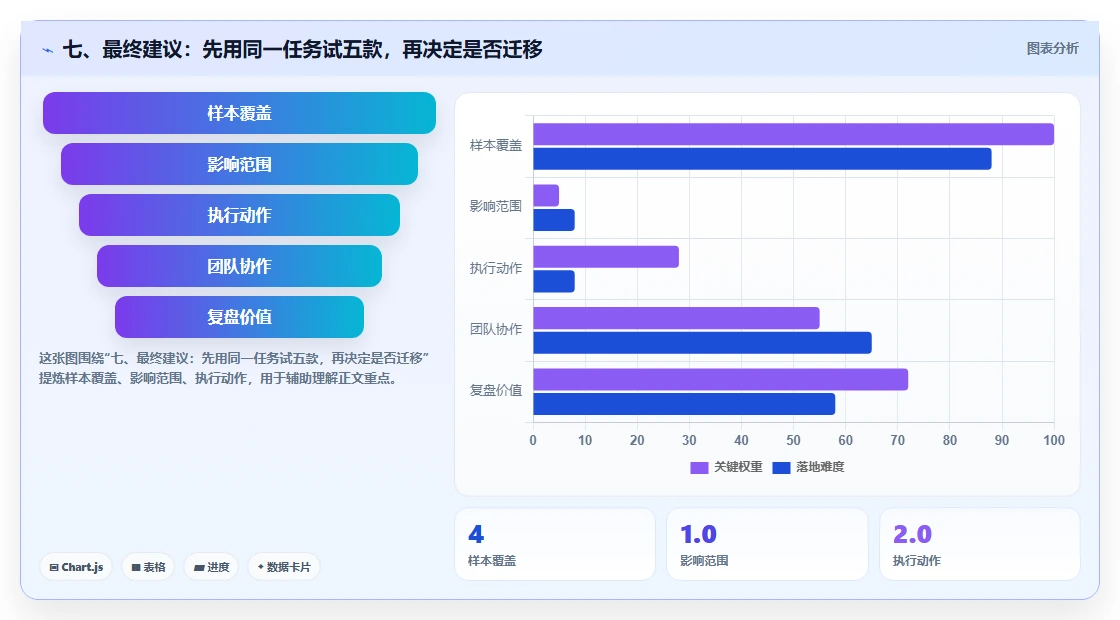Click the 团队协作 y-axis label in chart

click(496, 329)
